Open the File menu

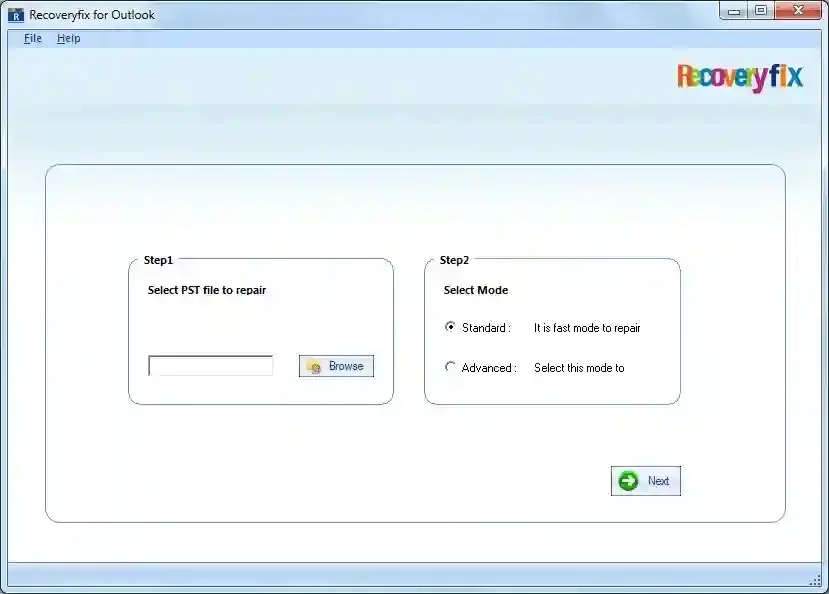pyautogui.click(x=33, y=38)
